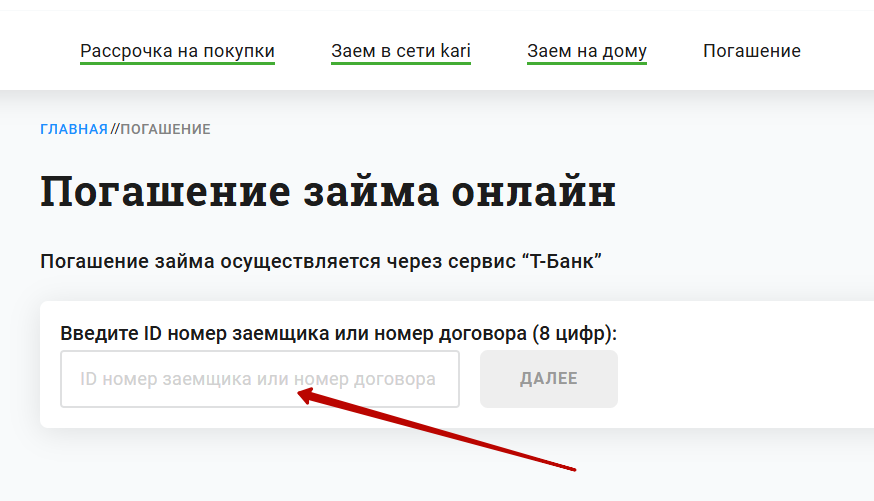
Task: Go to Заем в сети kari section
Action: click(401, 51)
